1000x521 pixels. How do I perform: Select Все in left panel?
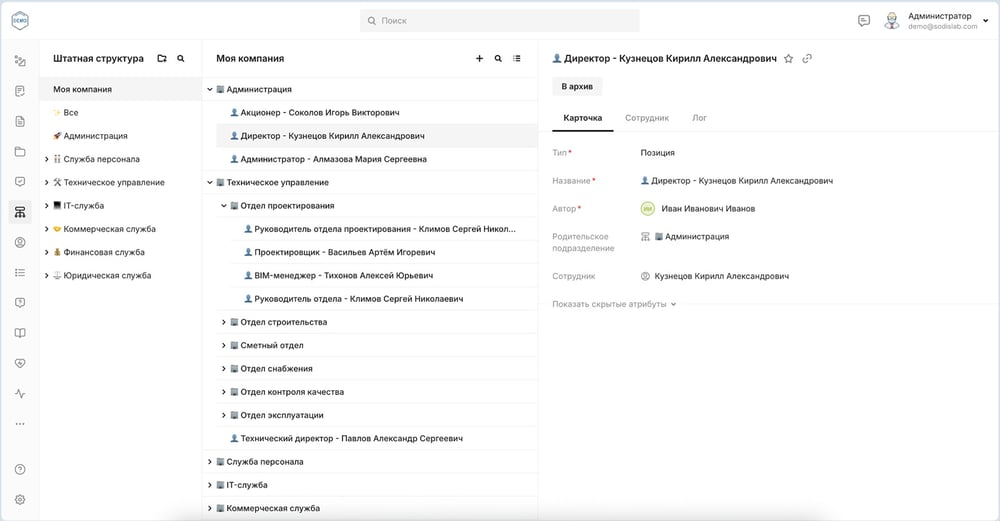click(x=121, y=112)
